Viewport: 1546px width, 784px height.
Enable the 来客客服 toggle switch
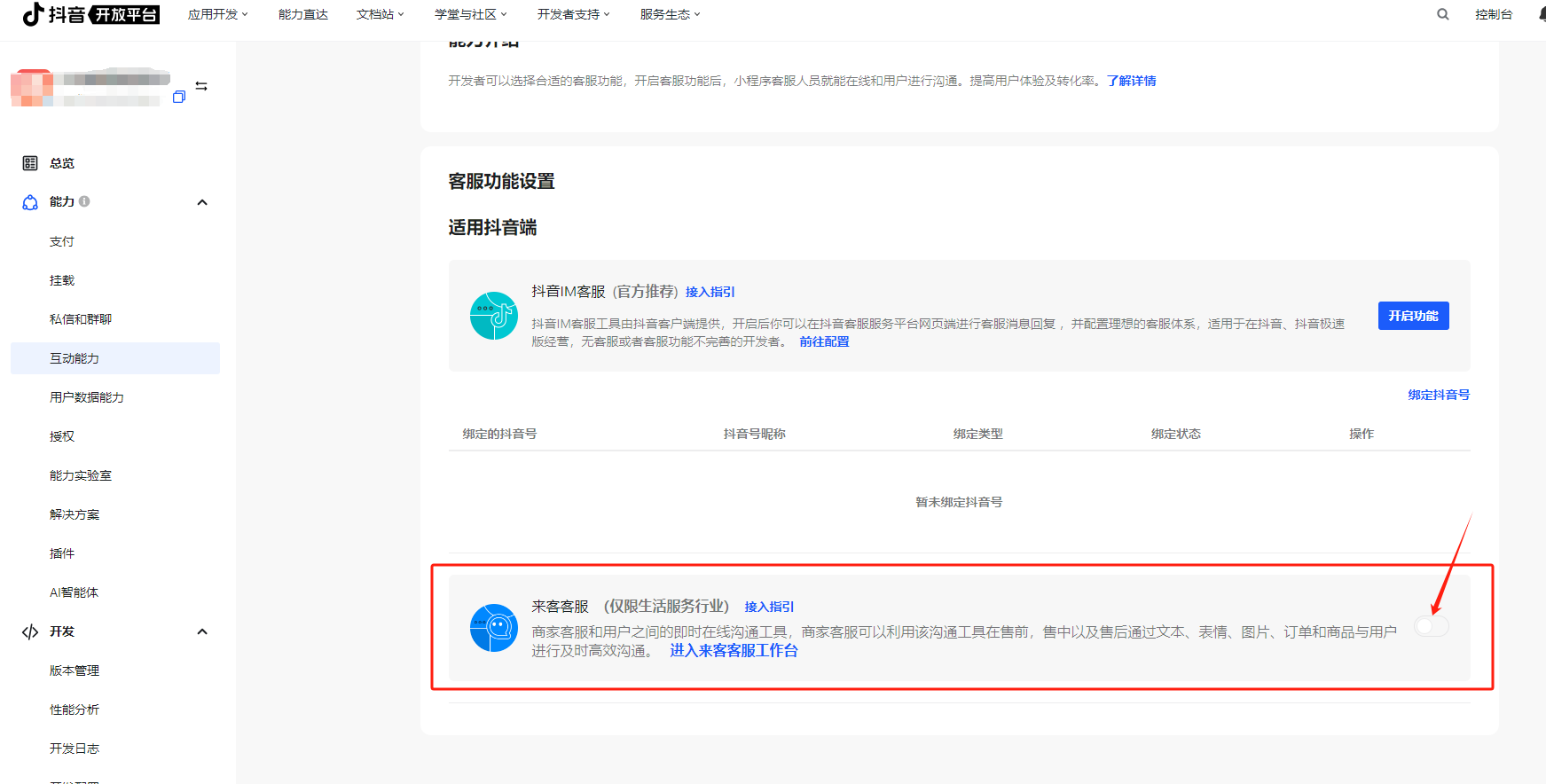click(x=1431, y=626)
